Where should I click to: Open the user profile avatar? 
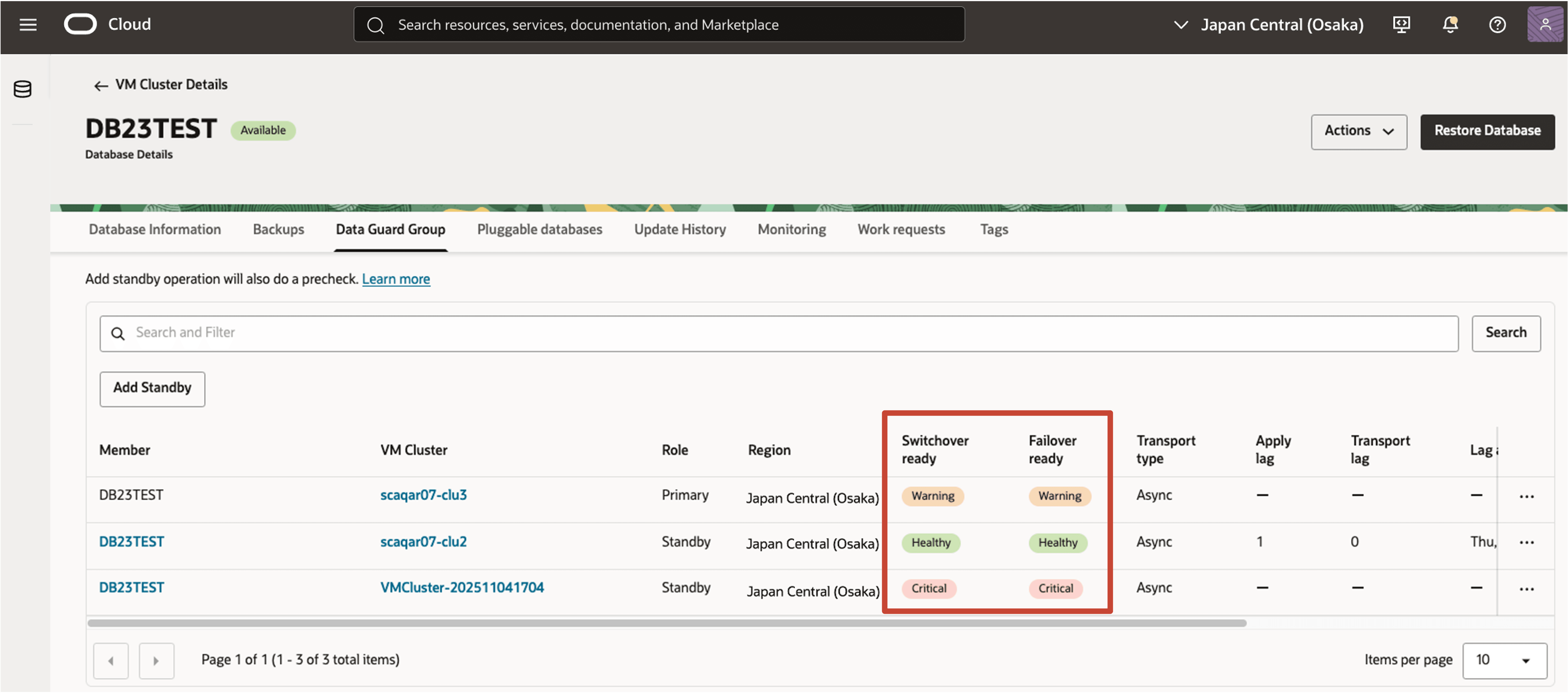coord(1545,24)
